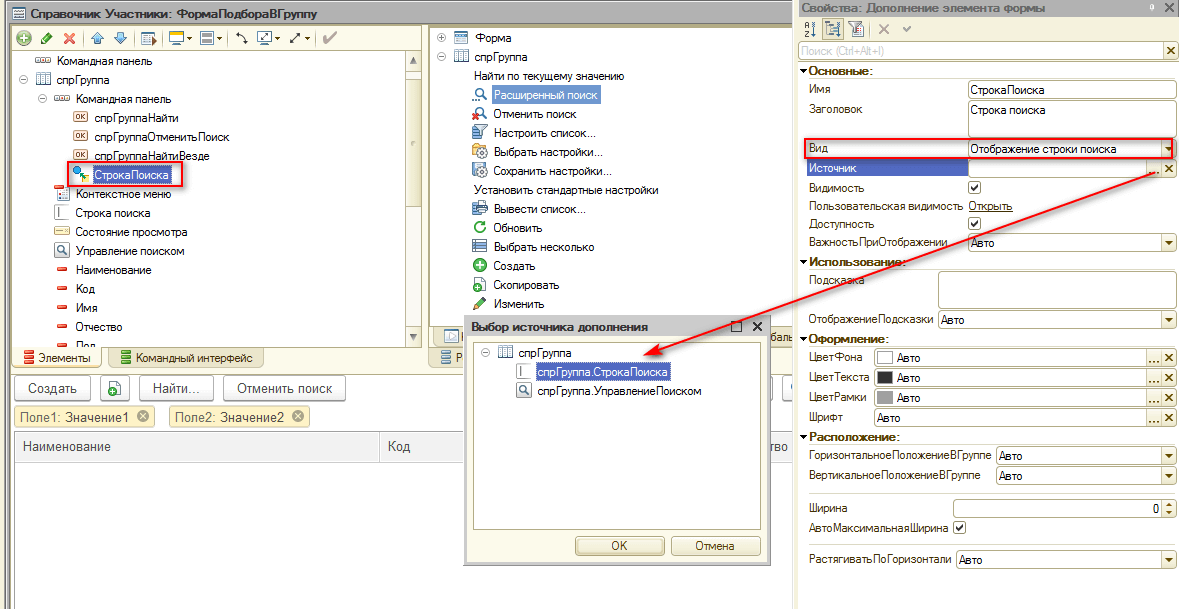Viewport: 1179px width, 609px height.
Task: Move element up with blue arrow icon
Action: 98,39
